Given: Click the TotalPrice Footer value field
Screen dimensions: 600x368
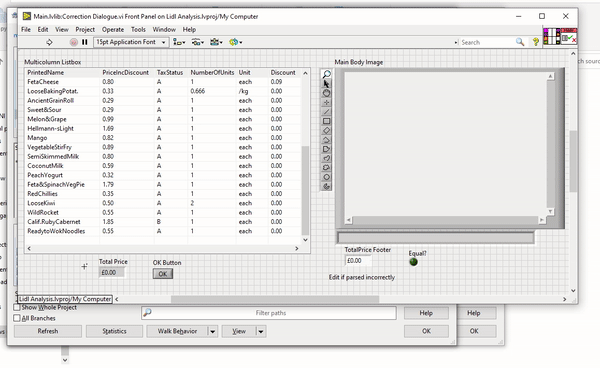Looking at the screenshot, I should pos(358,261).
